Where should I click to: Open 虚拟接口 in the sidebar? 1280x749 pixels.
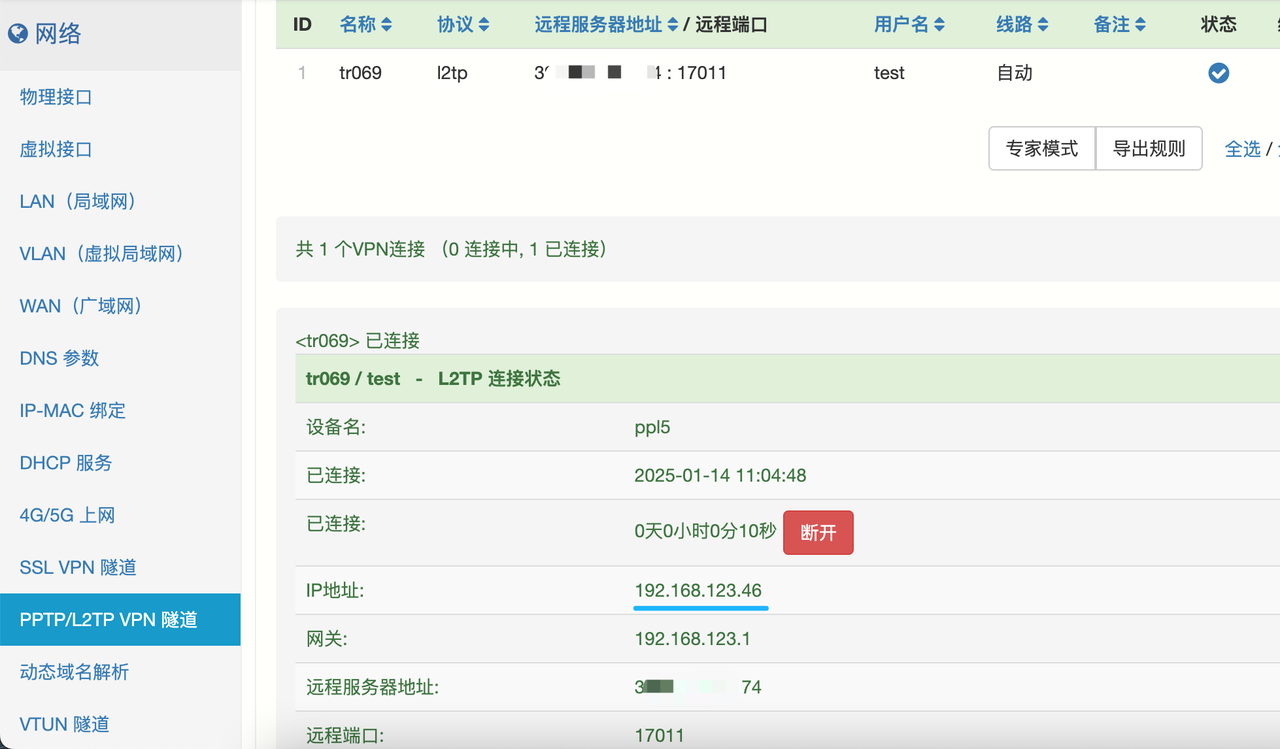click(56, 149)
